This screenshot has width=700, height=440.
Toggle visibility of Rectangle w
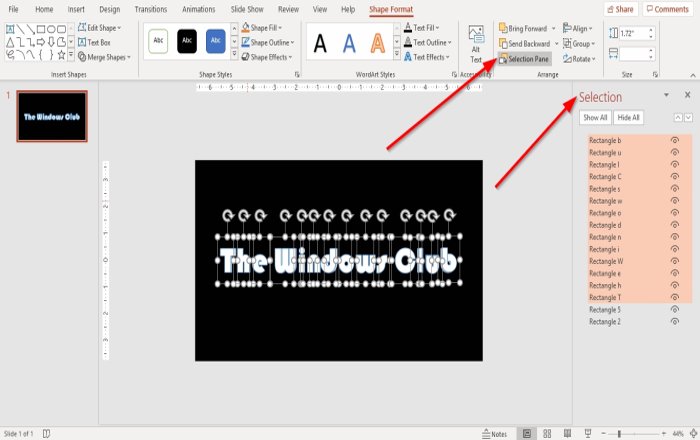pos(675,200)
